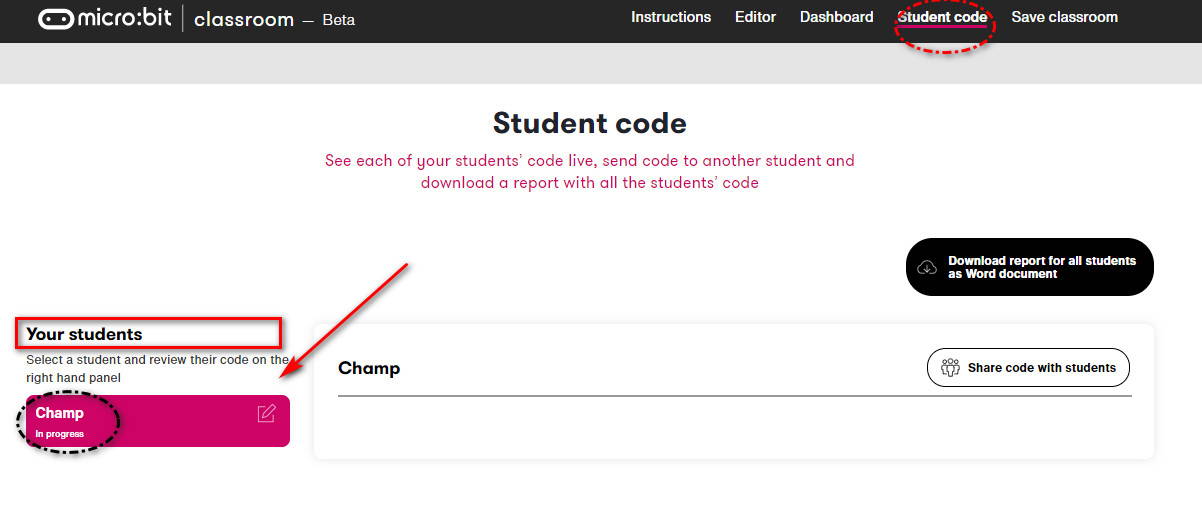Click the Your students heading
Screen dimensions: 1202x517
click(84, 334)
